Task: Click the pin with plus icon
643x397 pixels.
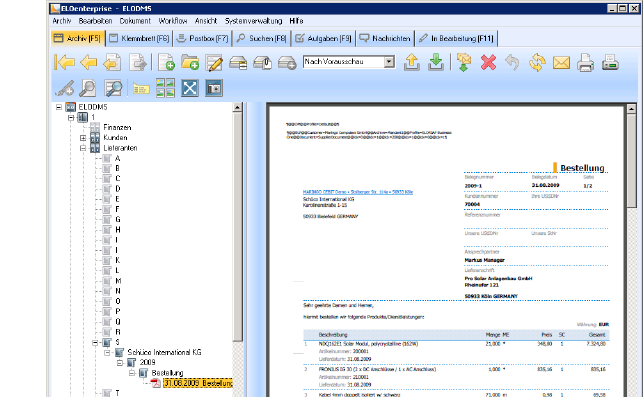Action: pos(65,88)
